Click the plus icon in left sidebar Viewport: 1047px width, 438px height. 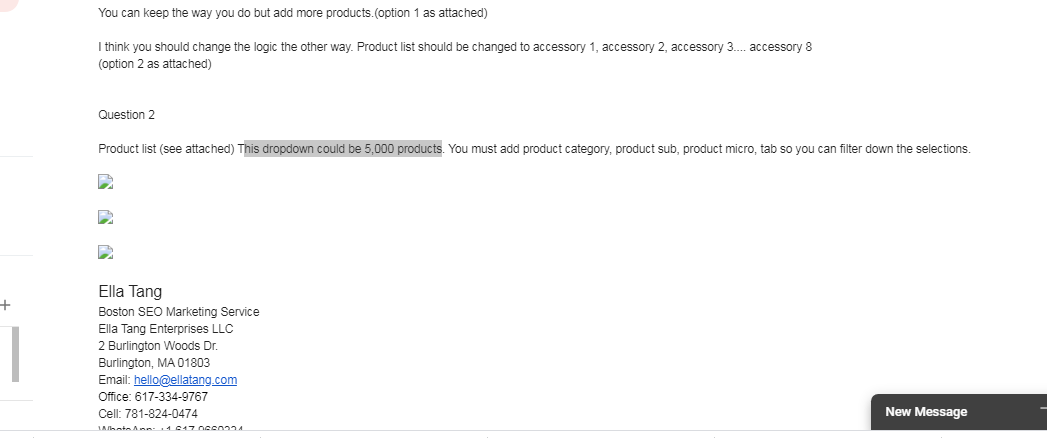[5, 305]
